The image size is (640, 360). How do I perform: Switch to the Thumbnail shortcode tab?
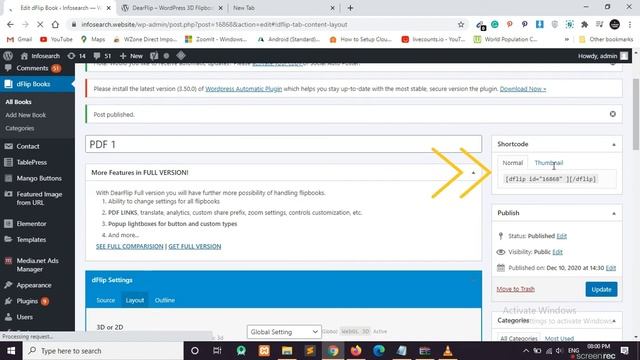tap(549, 163)
